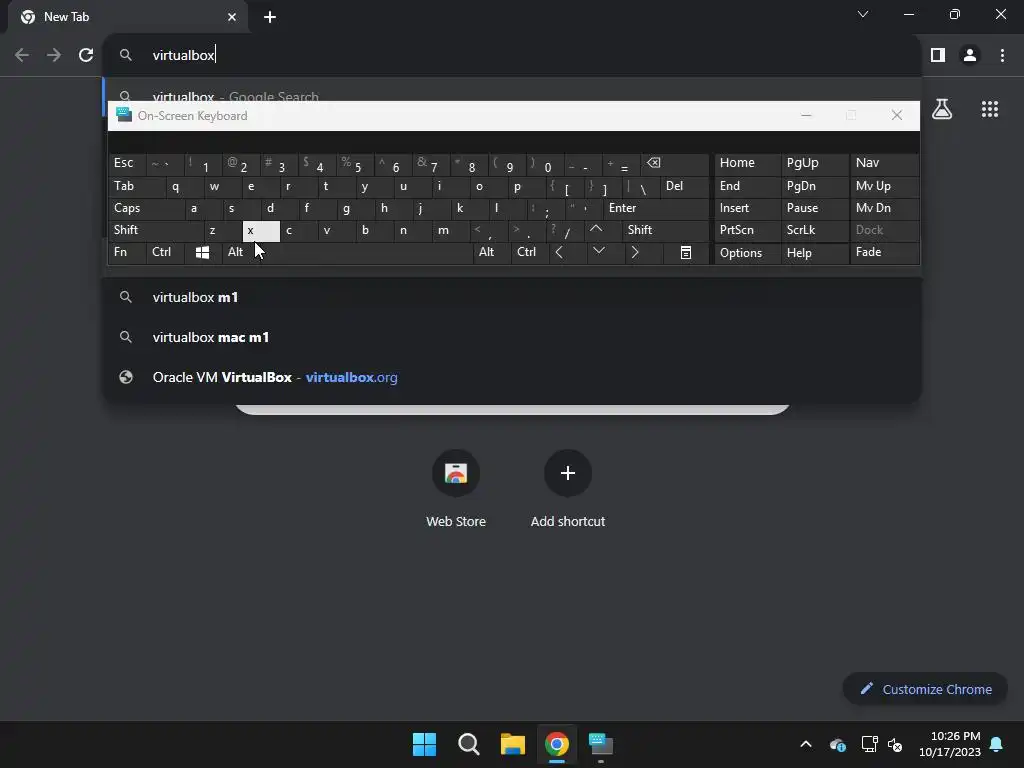The width and height of the screenshot is (1024, 768).
Task: Open Windows Start menu
Action: pos(424,744)
